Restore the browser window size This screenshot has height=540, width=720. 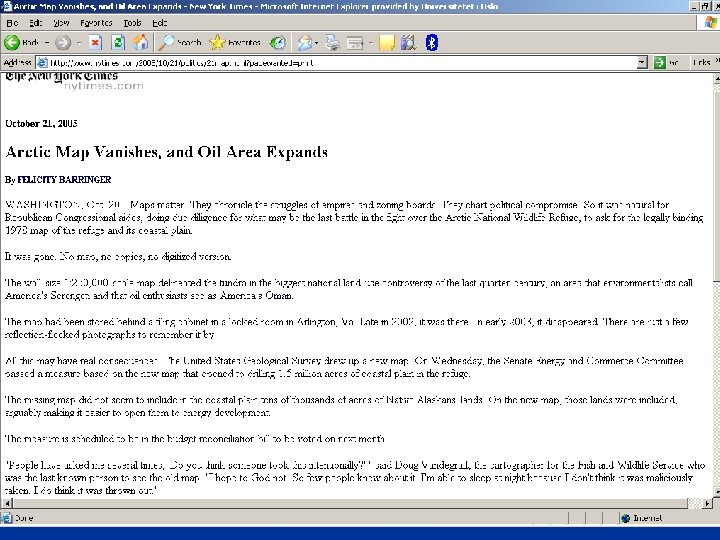(x=704, y=6)
